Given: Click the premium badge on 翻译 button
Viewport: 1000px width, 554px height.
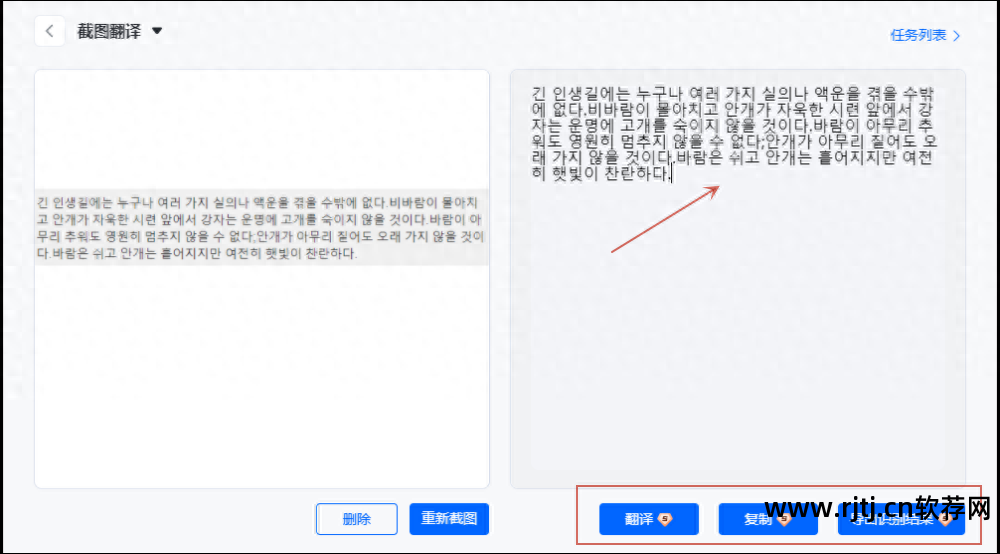Looking at the screenshot, I should point(665,519).
